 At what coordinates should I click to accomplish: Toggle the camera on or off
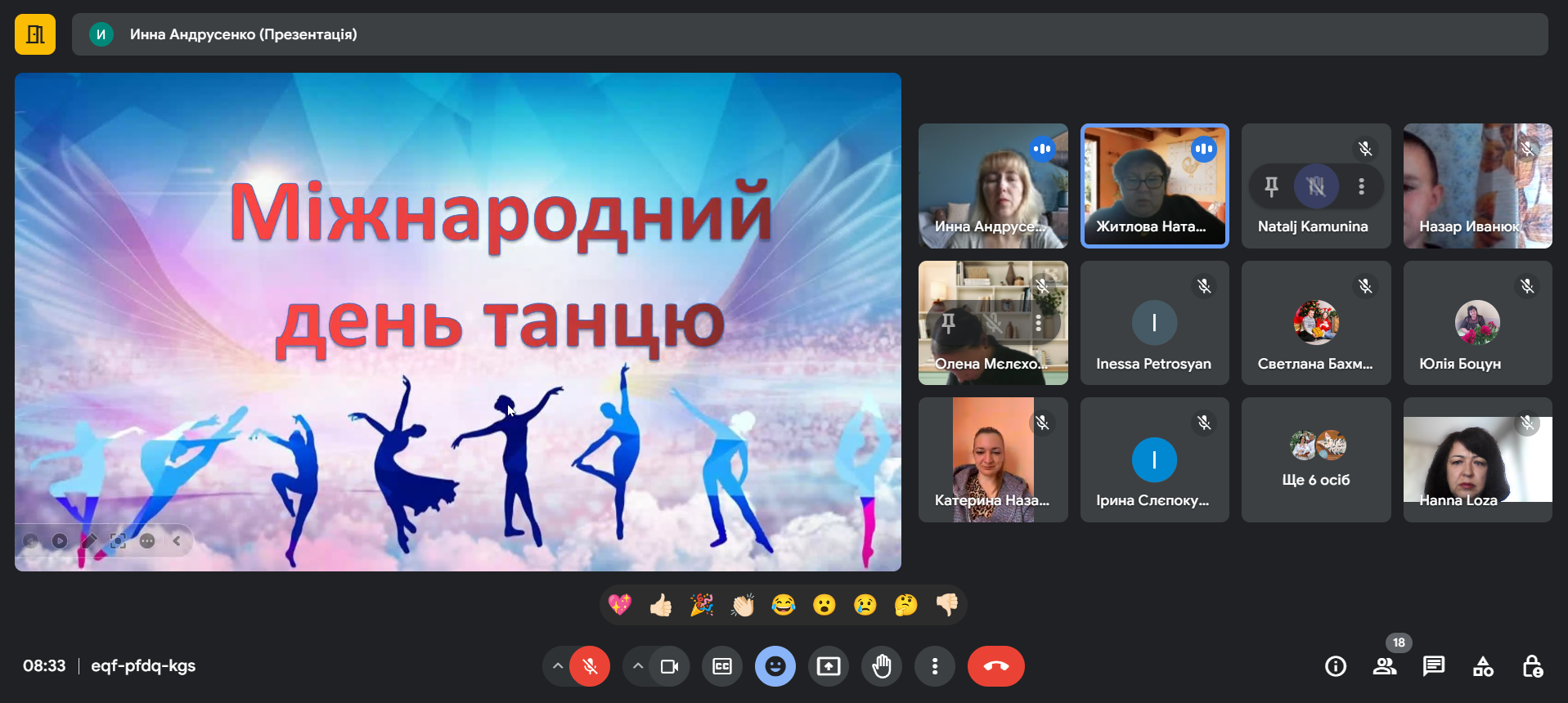click(x=669, y=666)
